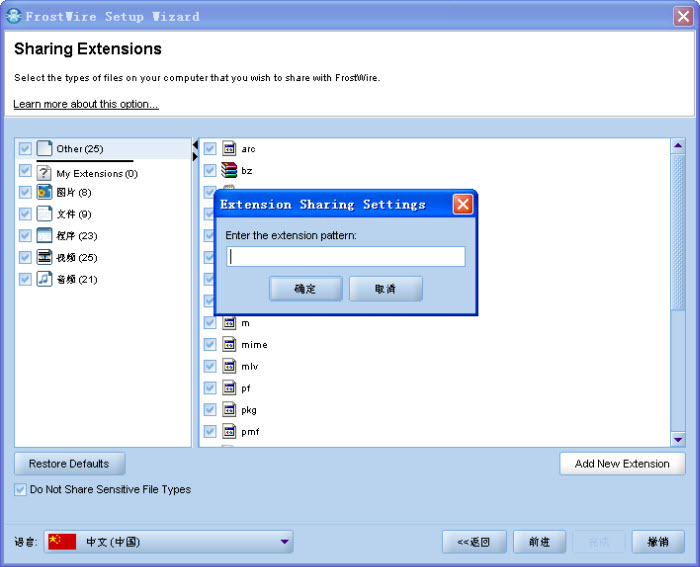Click the China flag icon in language selector

(62, 542)
